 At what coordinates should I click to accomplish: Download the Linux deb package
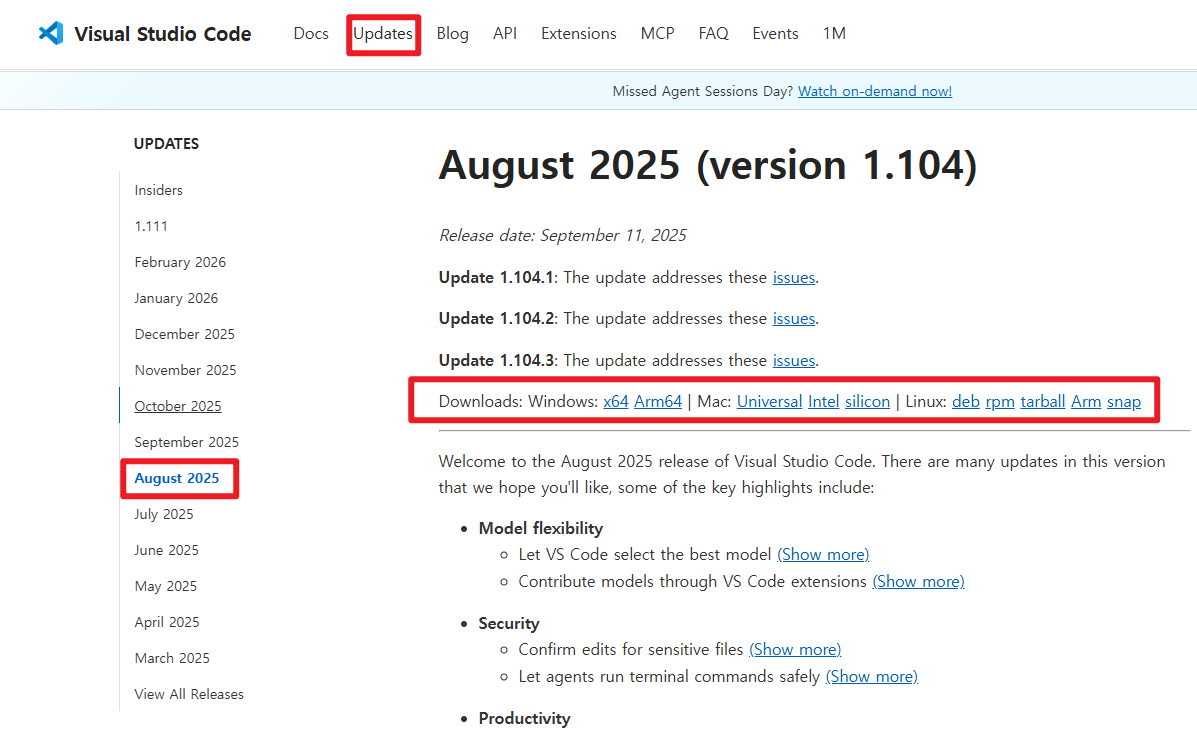point(966,402)
